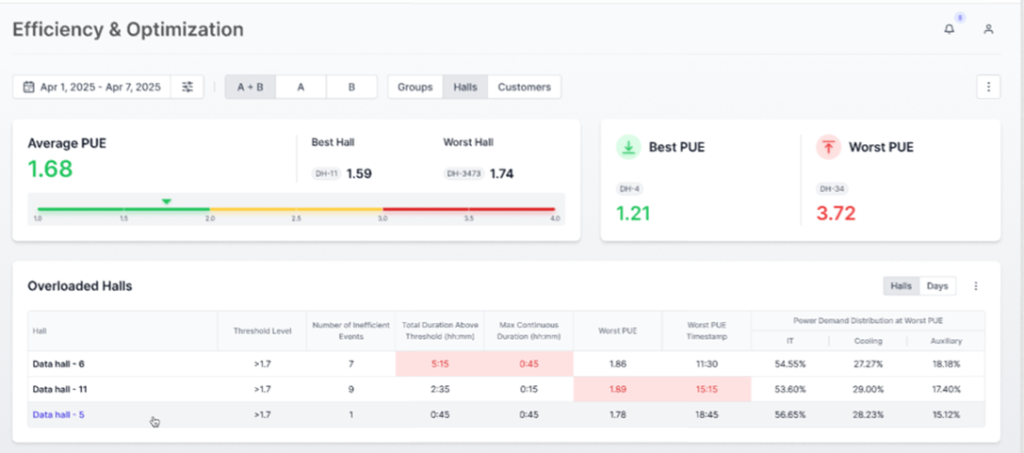Select the A feed option
1024x453 pixels.
click(301, 87)
